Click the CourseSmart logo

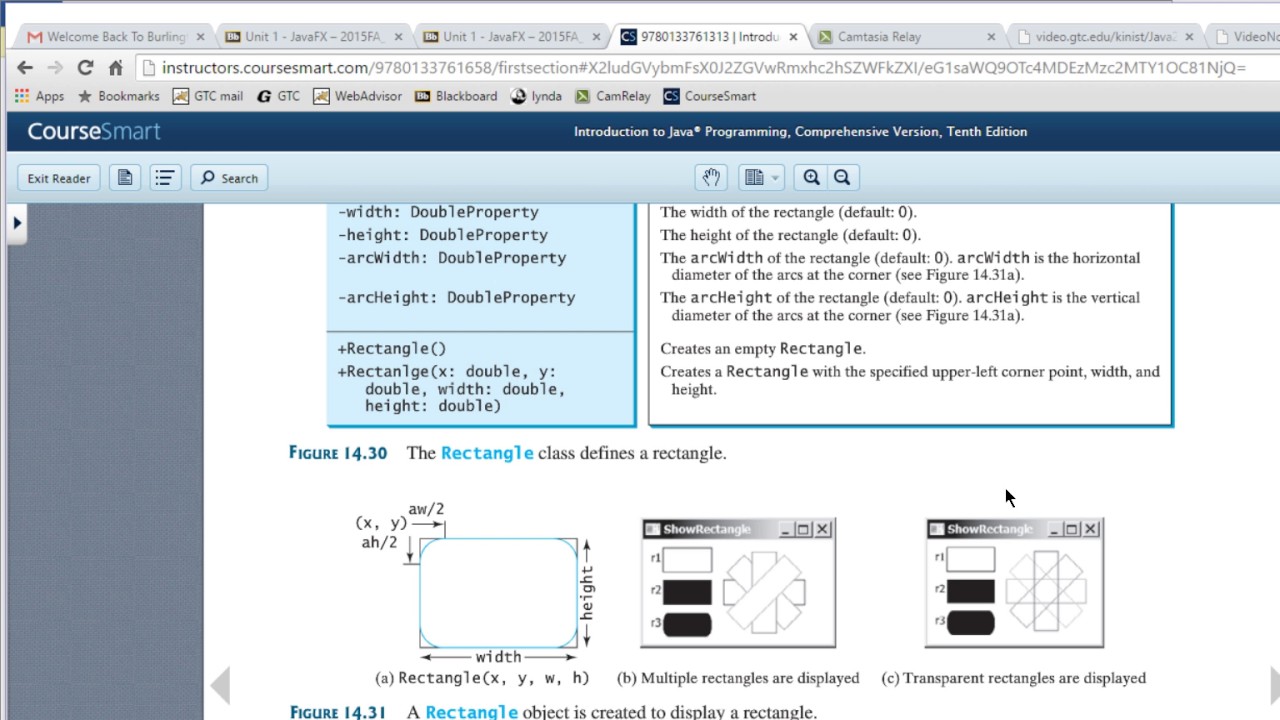(94, 131)
